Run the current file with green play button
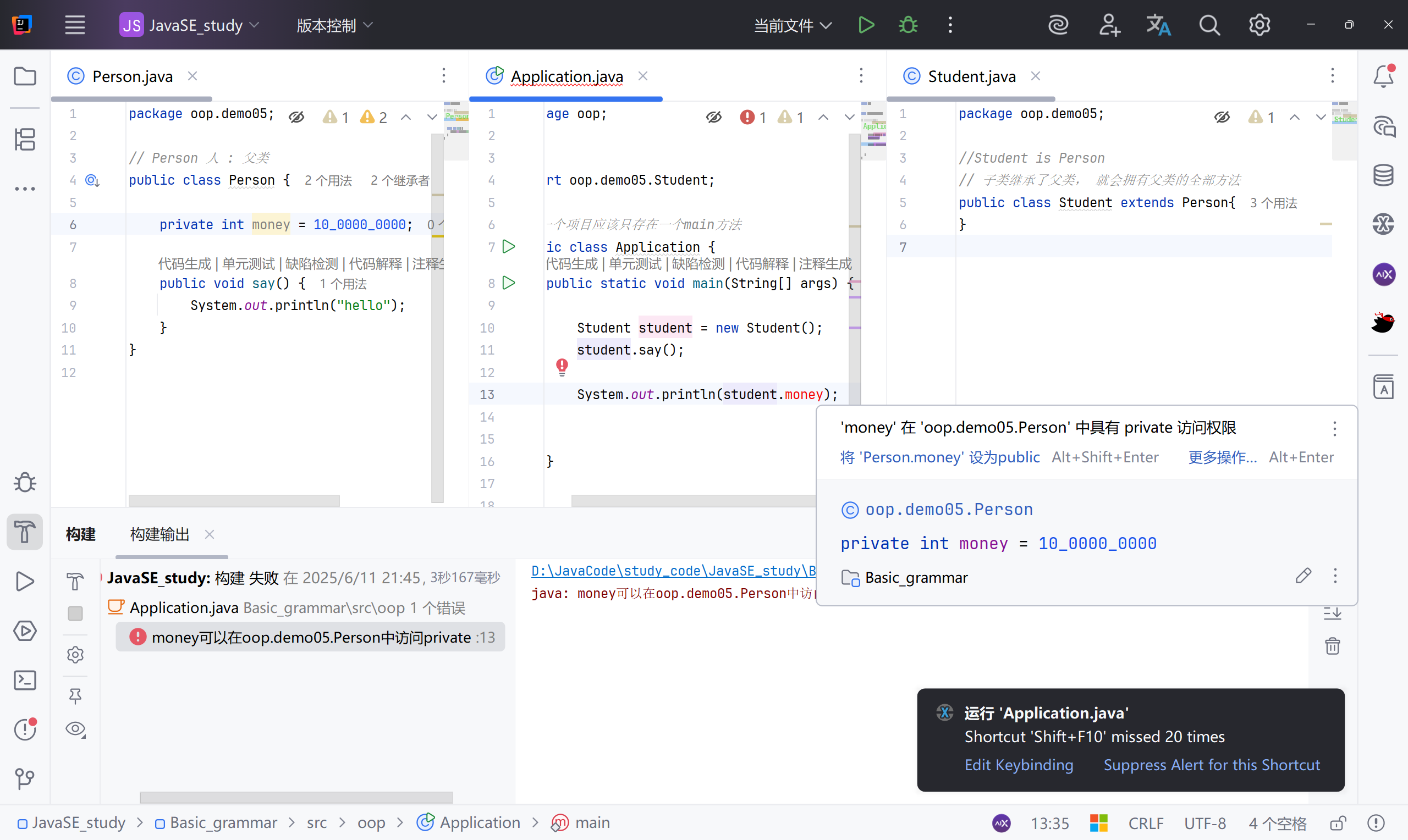Screen dimensions: 1408x840 [866, 25]
